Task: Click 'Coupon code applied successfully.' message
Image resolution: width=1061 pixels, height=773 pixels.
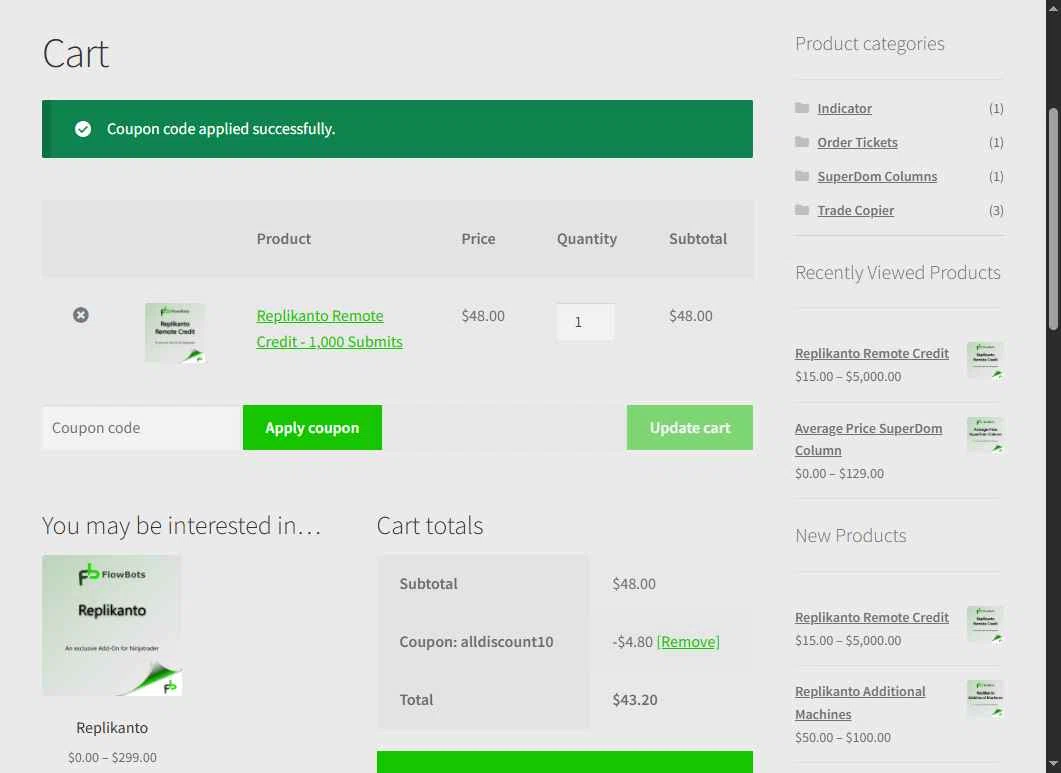Action: [x=221, y=129]
